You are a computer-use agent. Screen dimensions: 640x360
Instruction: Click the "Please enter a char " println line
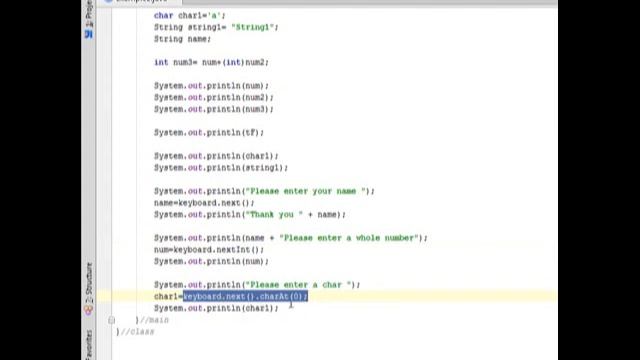[x=257, y=285]
